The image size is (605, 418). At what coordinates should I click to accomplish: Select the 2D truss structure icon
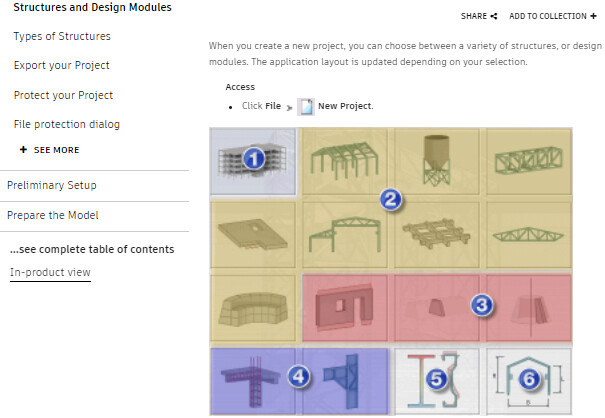(x=527, y=236)
